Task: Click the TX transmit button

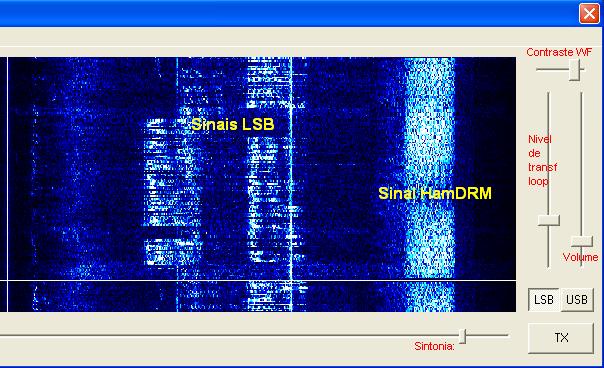Action: (561, 338)
